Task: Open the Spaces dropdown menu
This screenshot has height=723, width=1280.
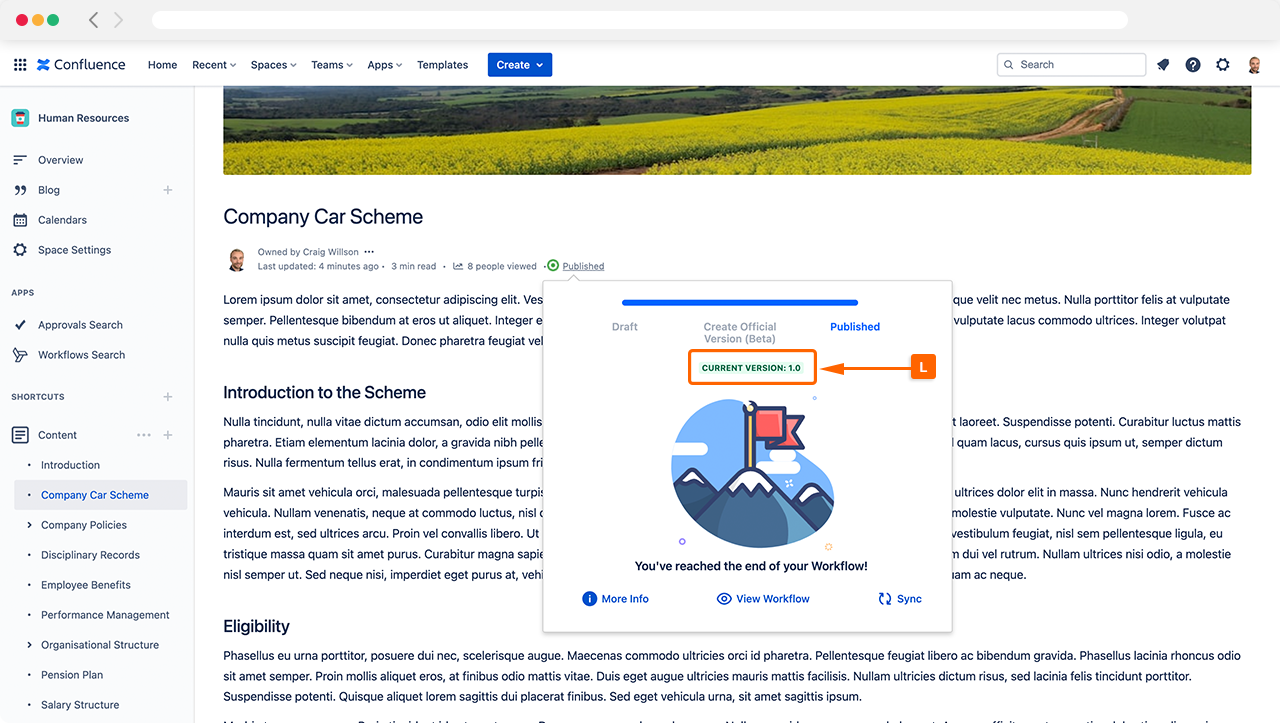Action: click(273, 65)
